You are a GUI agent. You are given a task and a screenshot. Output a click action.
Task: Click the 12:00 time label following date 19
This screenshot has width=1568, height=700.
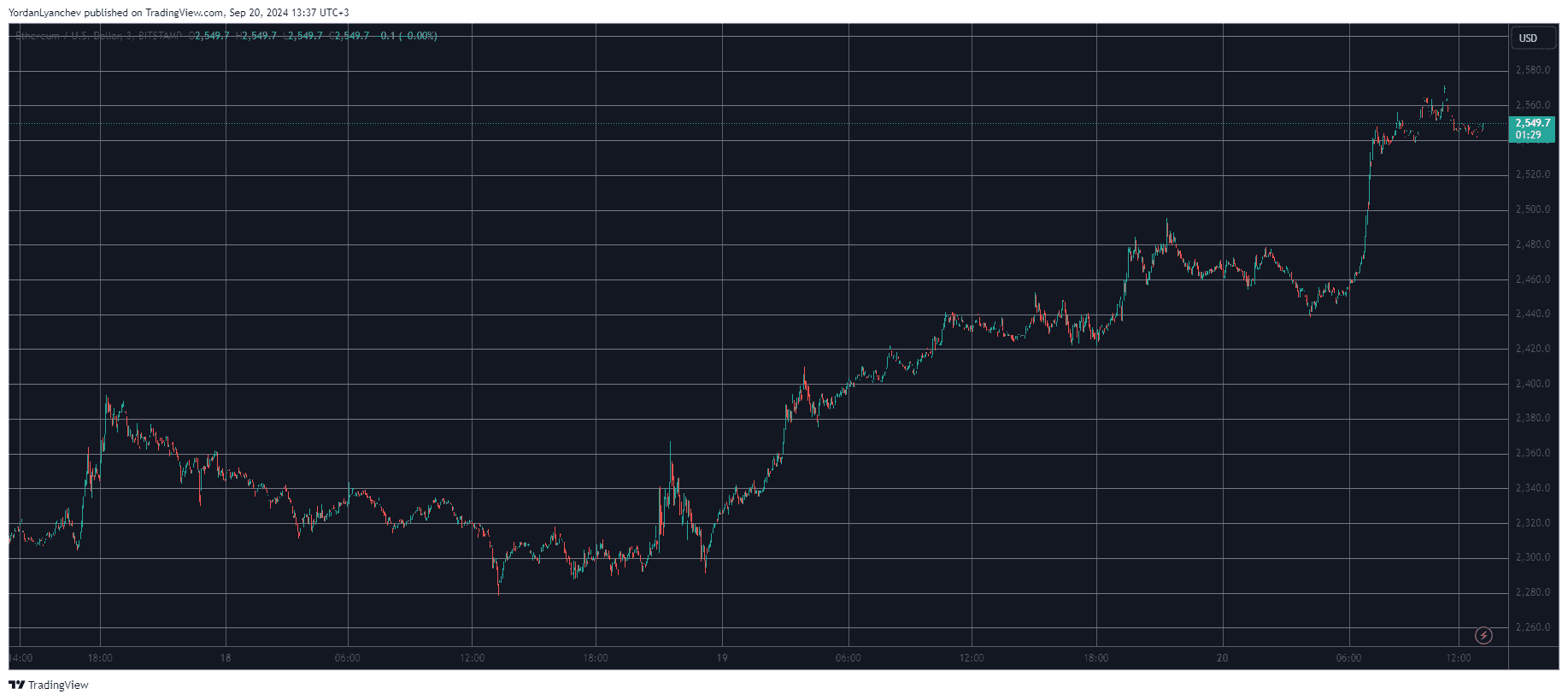pyautogui.click(x=972, y=658)
